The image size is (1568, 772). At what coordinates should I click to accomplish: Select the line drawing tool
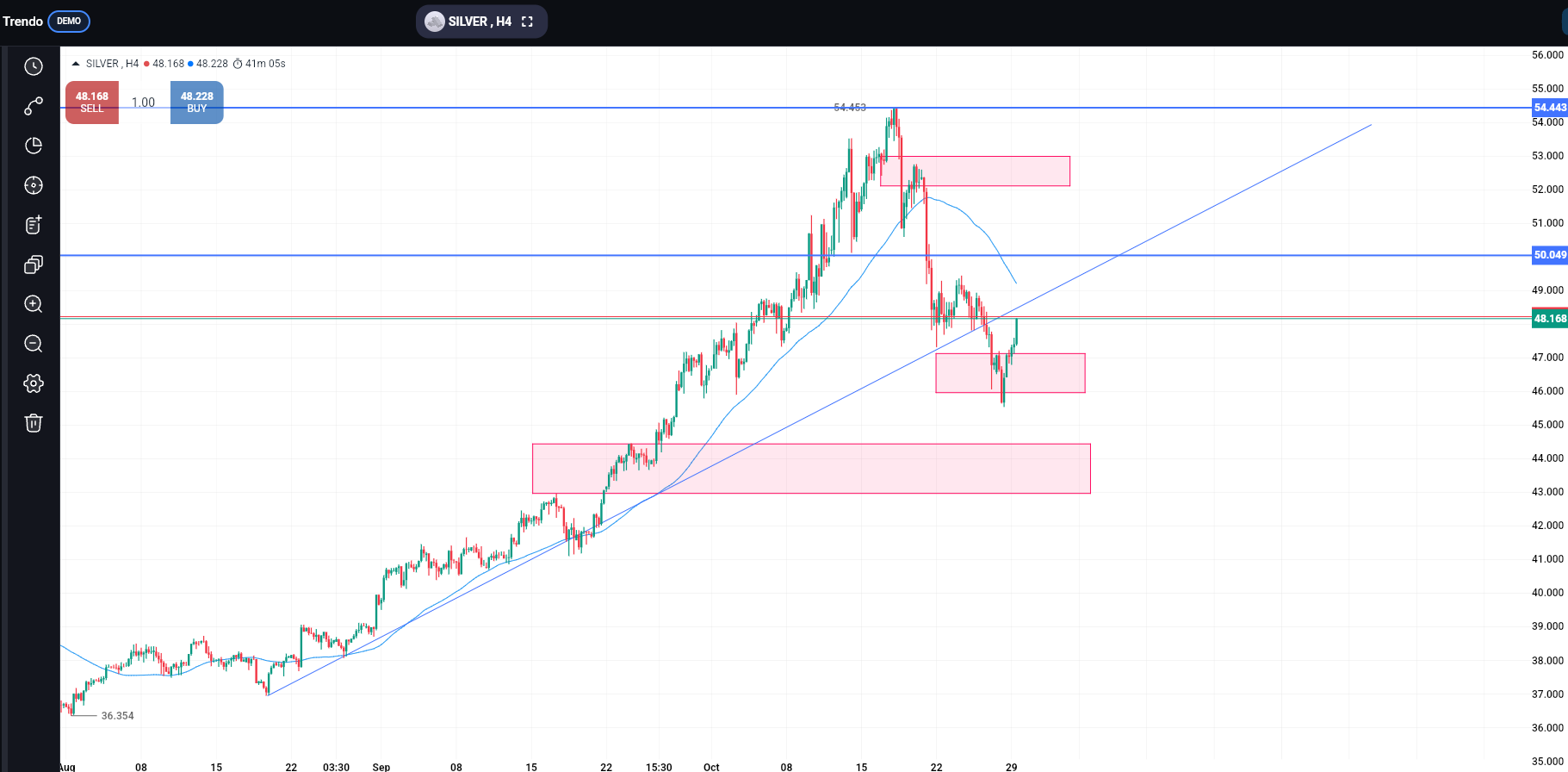pyautogui.click(x=34, y=106)
